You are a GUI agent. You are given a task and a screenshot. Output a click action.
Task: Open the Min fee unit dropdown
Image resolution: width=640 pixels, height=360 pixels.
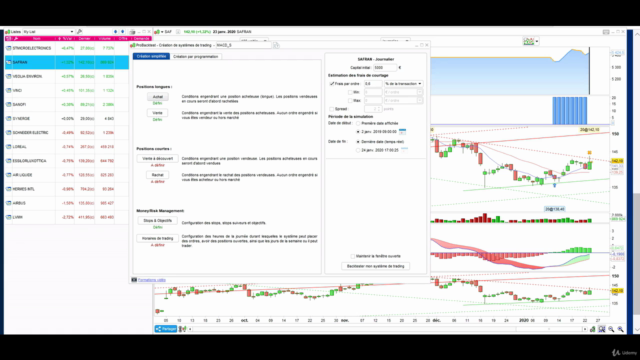click(403, 92)
